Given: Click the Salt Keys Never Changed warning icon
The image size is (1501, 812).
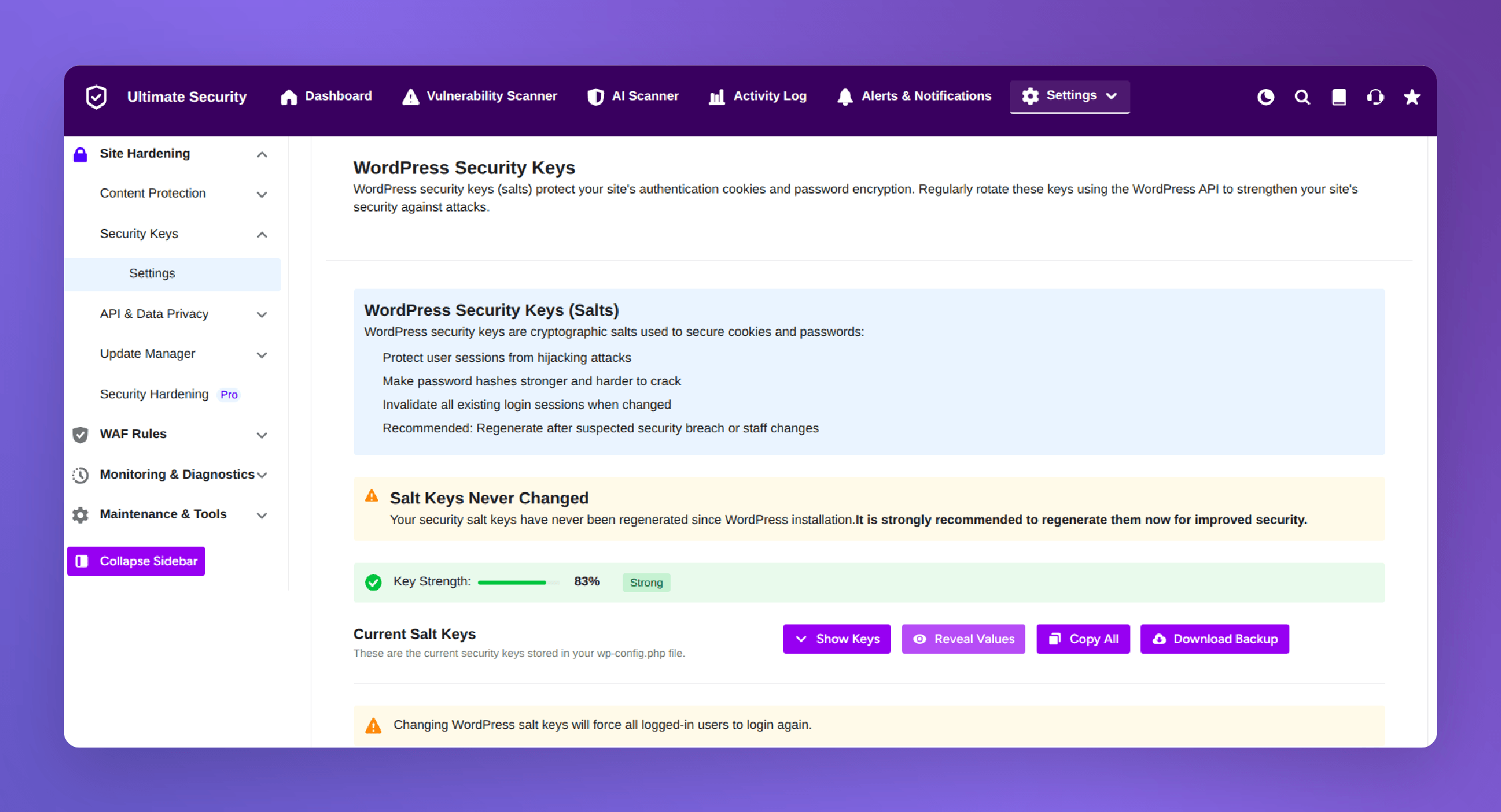Looking at the screenshot, I should click(372, 496).
